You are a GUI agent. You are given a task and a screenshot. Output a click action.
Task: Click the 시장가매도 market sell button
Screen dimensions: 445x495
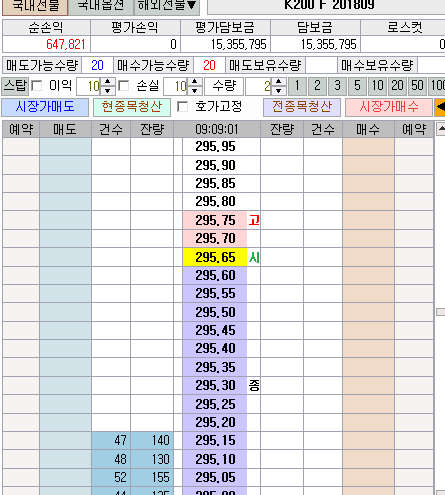click(45, 107)
